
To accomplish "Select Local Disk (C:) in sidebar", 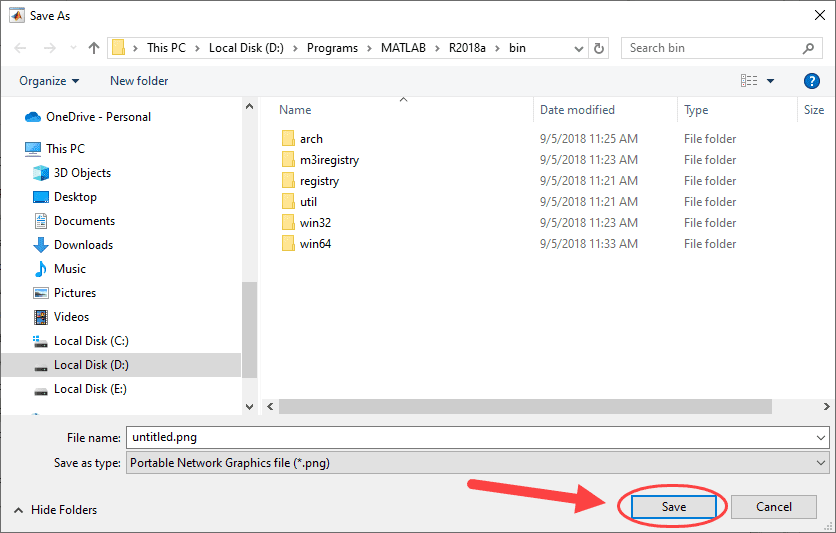I will pos(91,341).
